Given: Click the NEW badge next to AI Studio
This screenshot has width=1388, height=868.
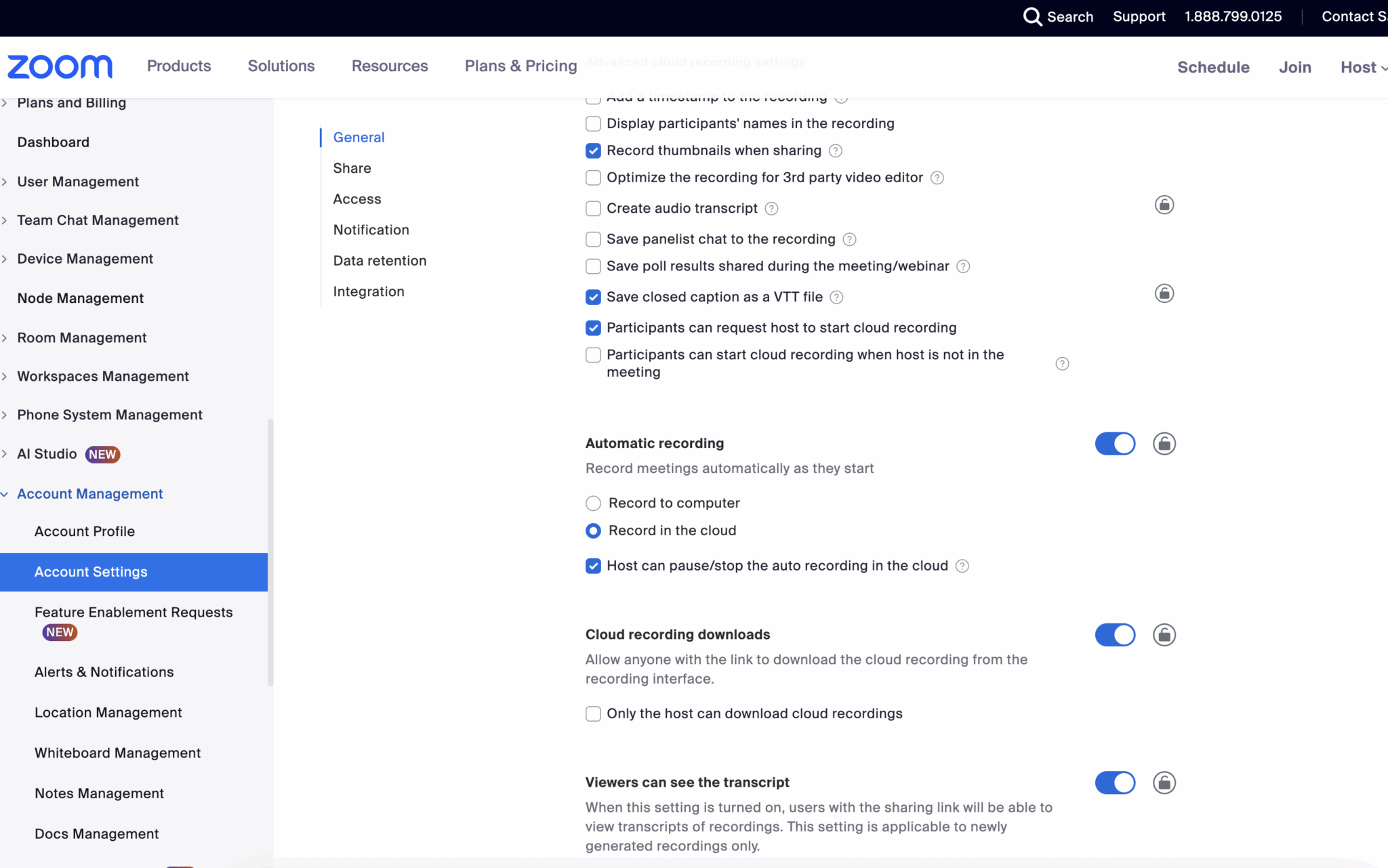Looking at the screenshot, I should 102,454.
